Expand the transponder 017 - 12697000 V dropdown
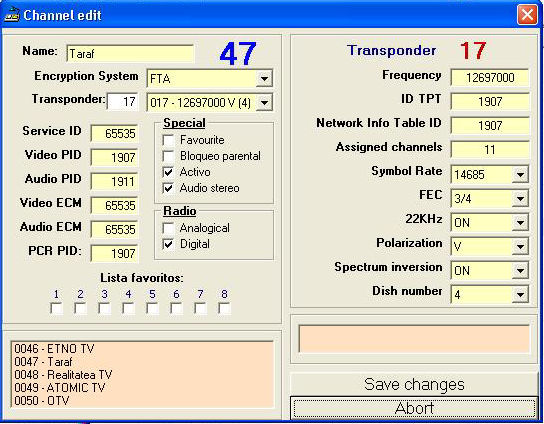Image resolution: width=544 pixels, height=424 pixels. (264, 103)
